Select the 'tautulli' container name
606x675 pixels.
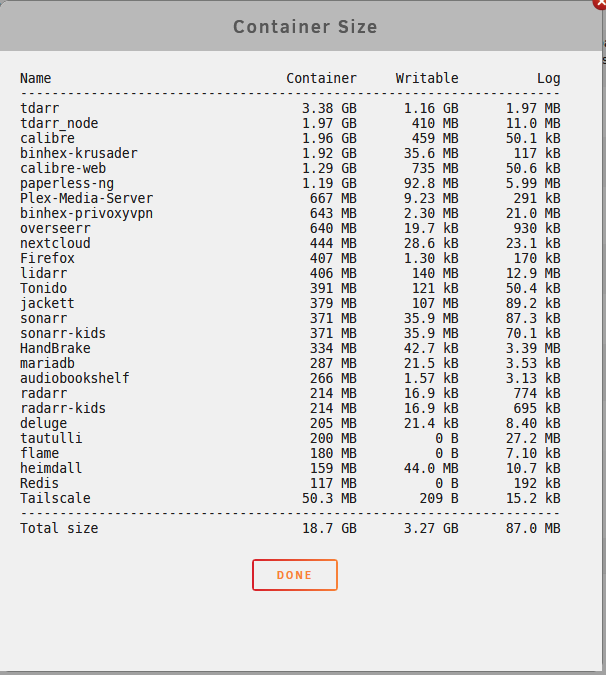pos(51,438)
